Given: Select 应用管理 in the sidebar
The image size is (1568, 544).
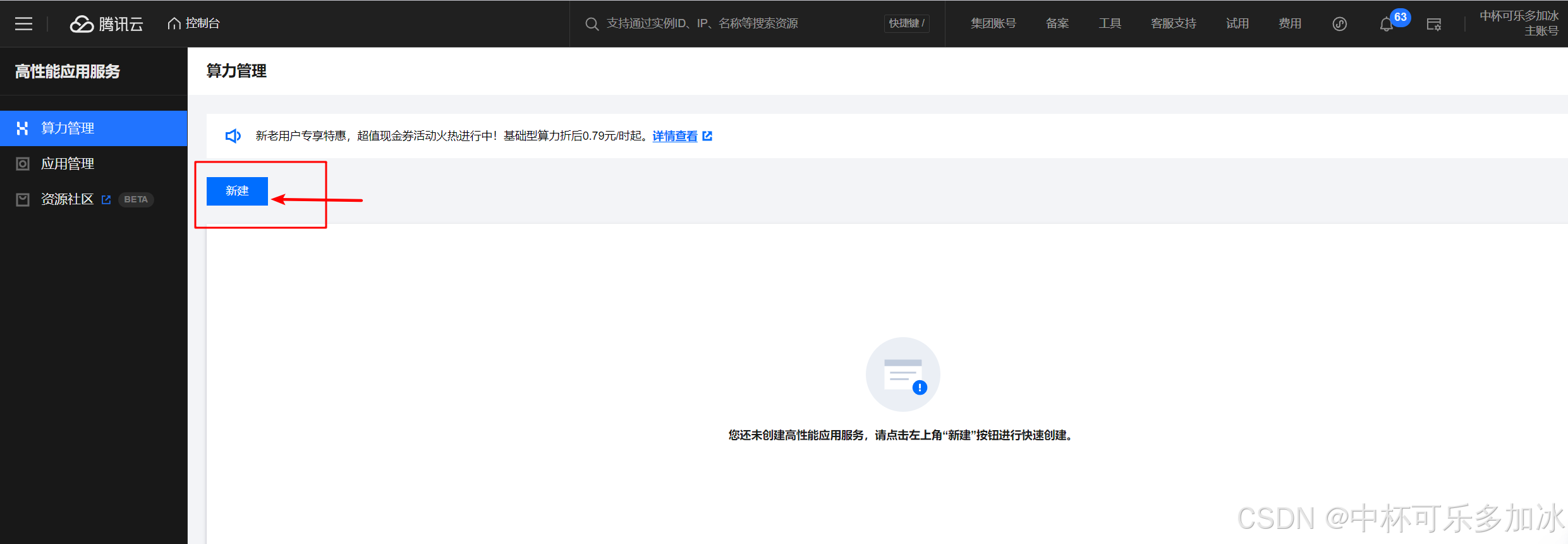Looking at the screenshot, I should click(94, 164).
